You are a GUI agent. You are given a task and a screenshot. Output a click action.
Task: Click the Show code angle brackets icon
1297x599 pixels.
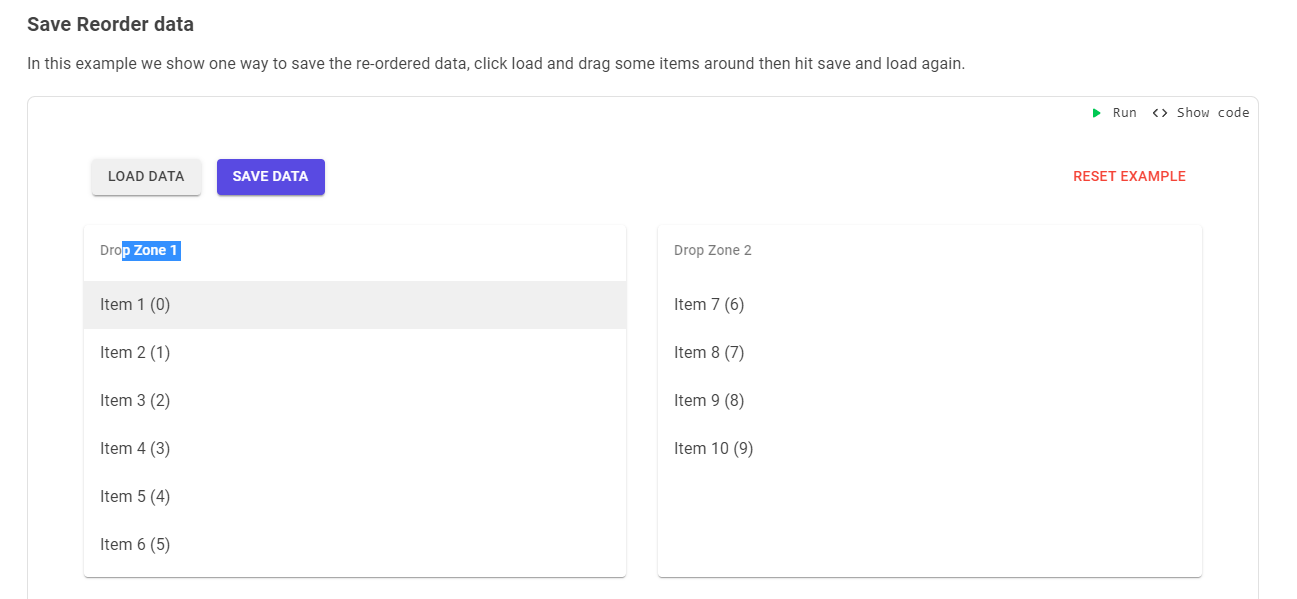pos(1159,112)
